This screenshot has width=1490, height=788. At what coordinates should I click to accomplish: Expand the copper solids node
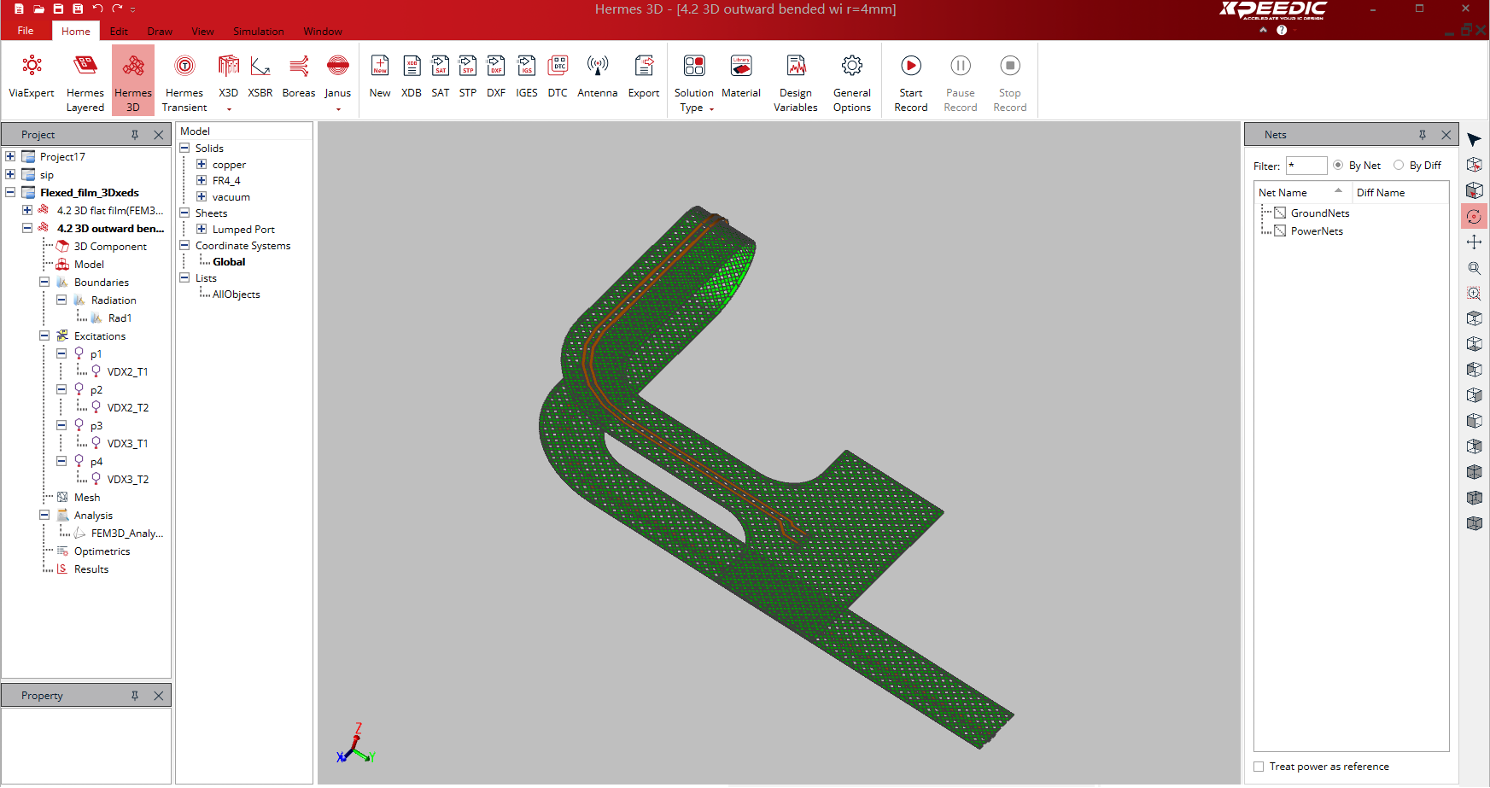(202, 165)
